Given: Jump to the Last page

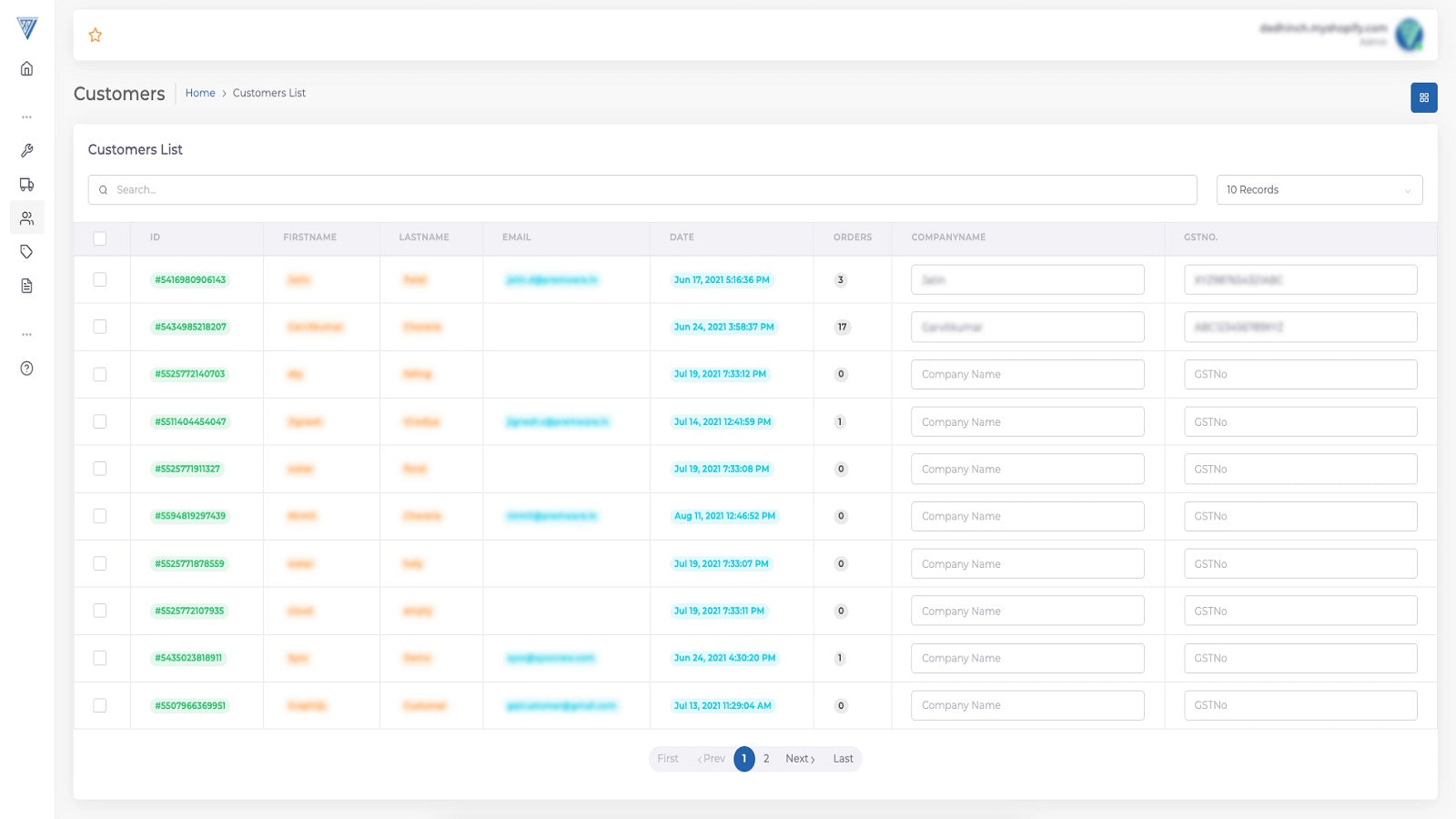Looking at the screenshot, I should point(843,759).
